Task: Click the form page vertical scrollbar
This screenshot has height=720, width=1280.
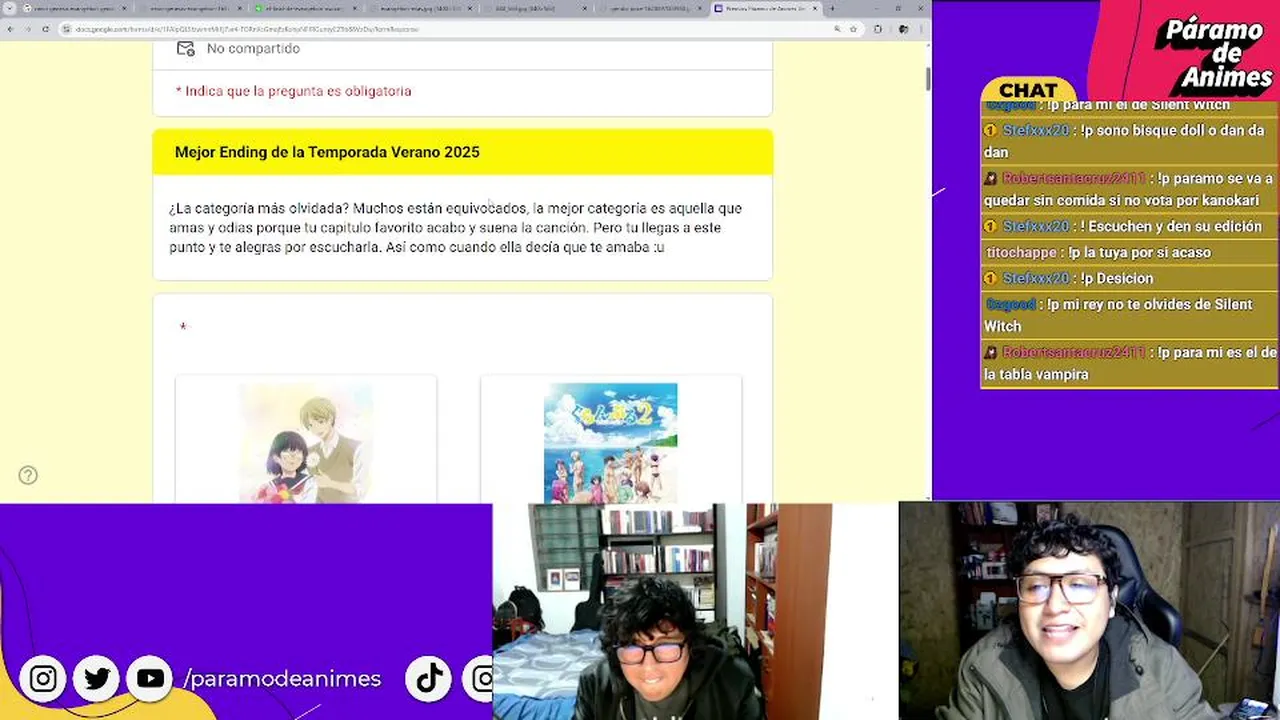Action: [x=928, y=78]
